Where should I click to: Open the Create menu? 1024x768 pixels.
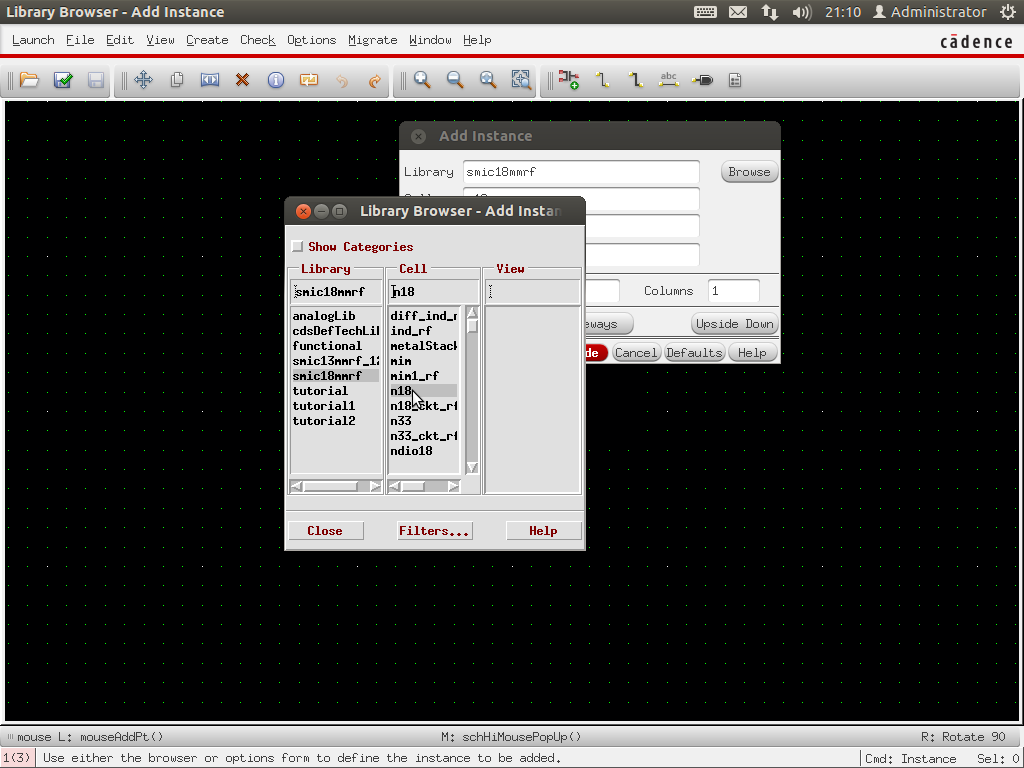(x=207, y=40)
